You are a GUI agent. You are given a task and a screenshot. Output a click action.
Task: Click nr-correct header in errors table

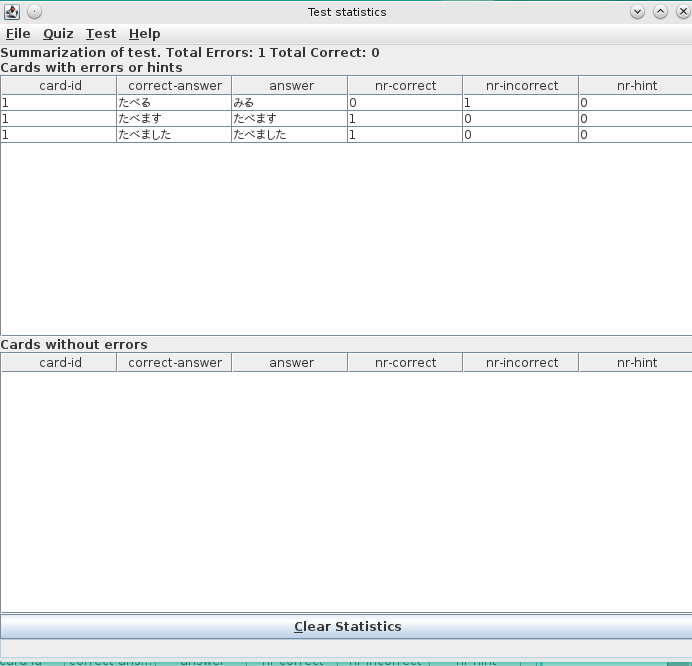(x=405, y=85)
